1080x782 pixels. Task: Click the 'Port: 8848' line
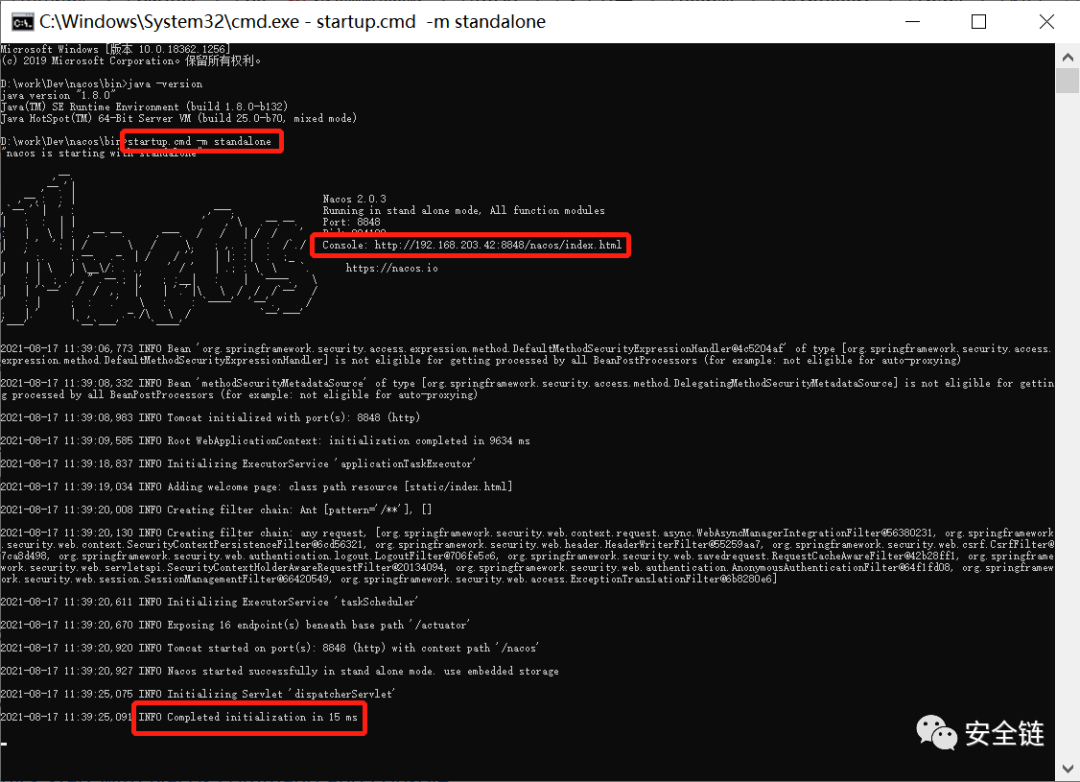[x=351, y=222]
